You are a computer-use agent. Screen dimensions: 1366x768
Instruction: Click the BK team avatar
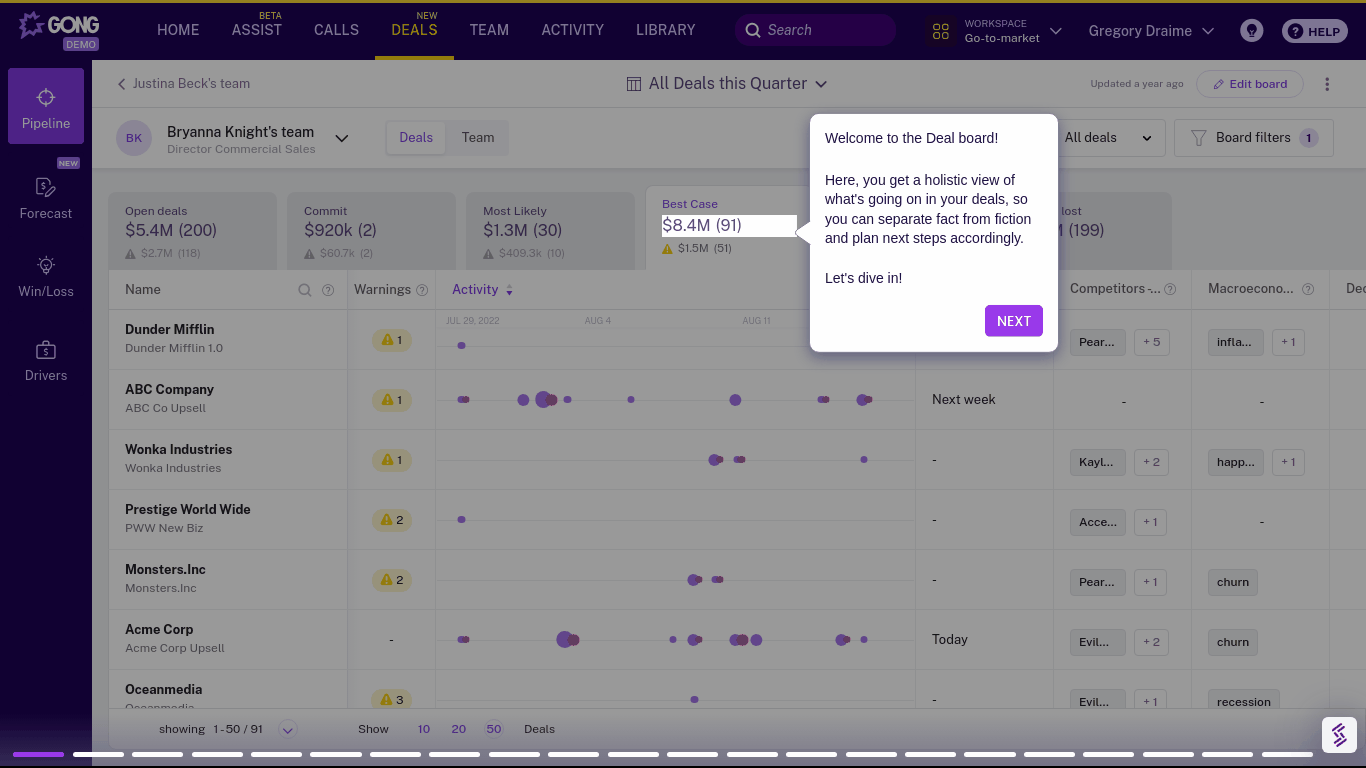[134, 138]
